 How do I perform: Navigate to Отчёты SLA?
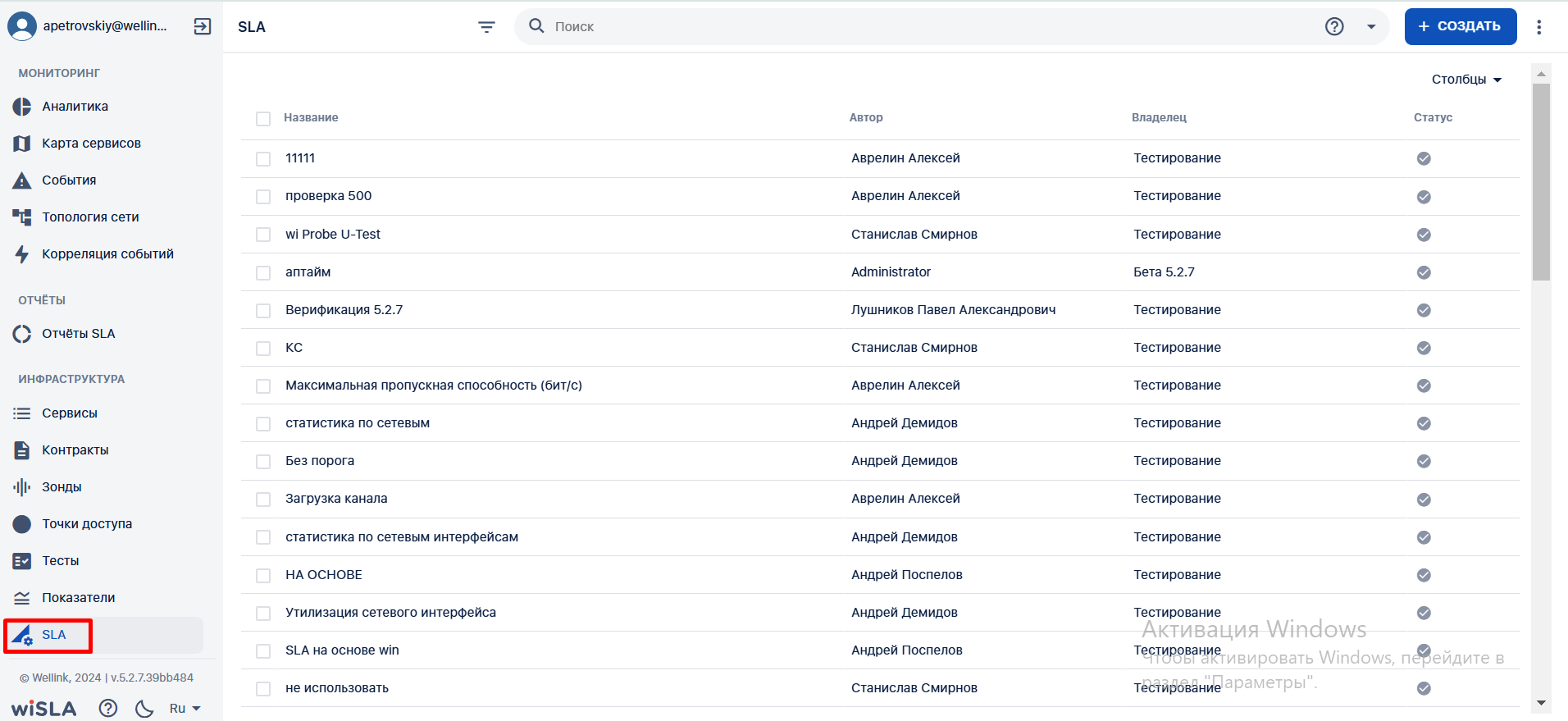click(79, 334)
